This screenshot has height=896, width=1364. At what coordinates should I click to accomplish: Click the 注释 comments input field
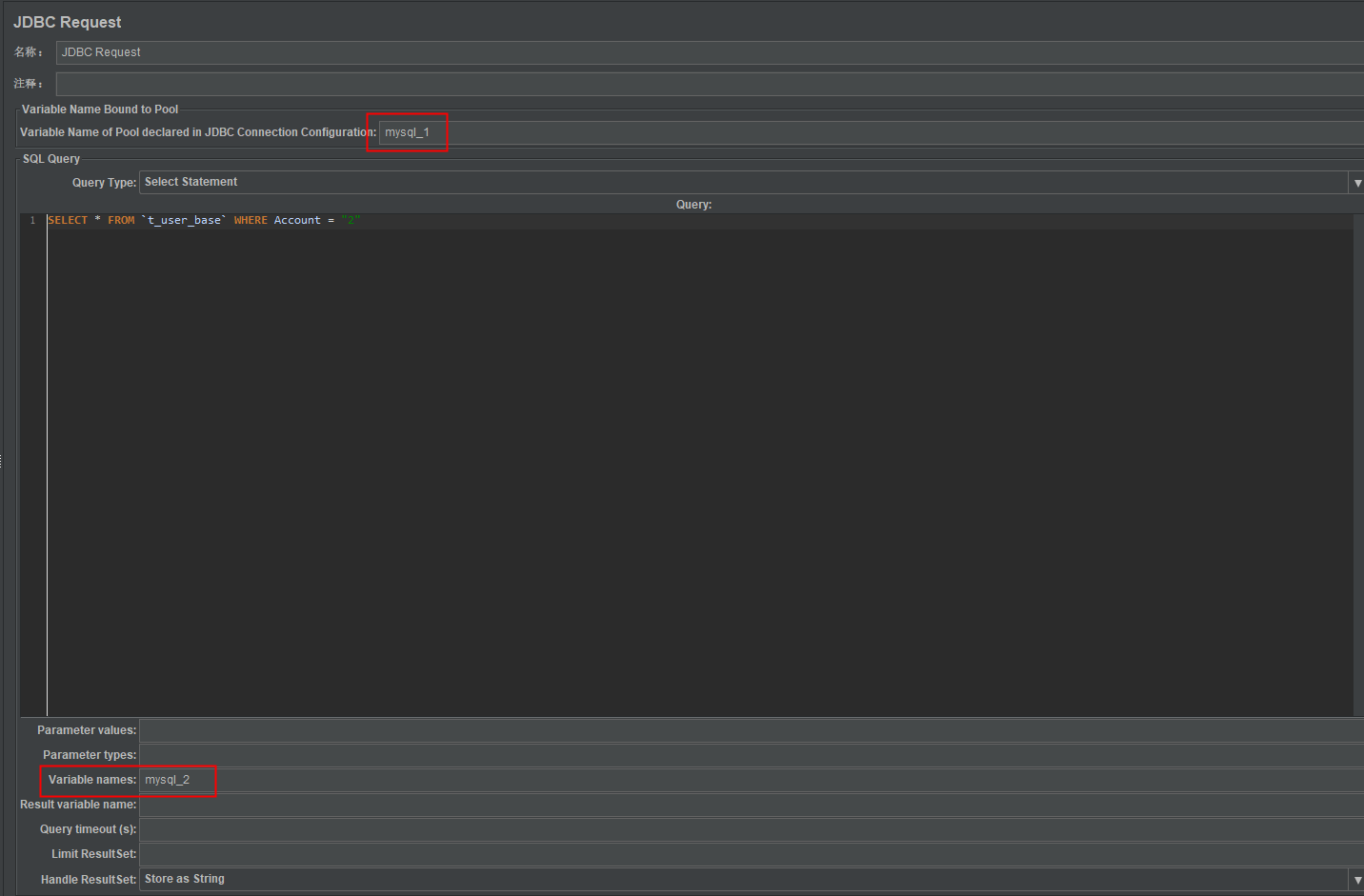[x=710, y=84]
